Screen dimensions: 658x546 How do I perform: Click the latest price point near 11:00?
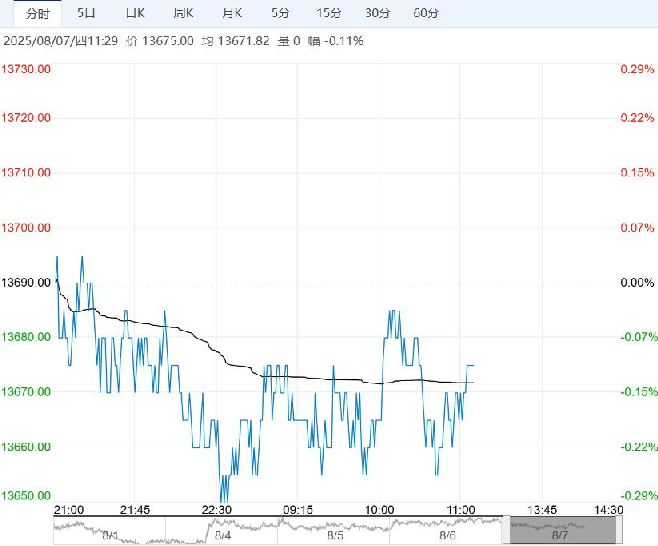click(x=473, y=366)
